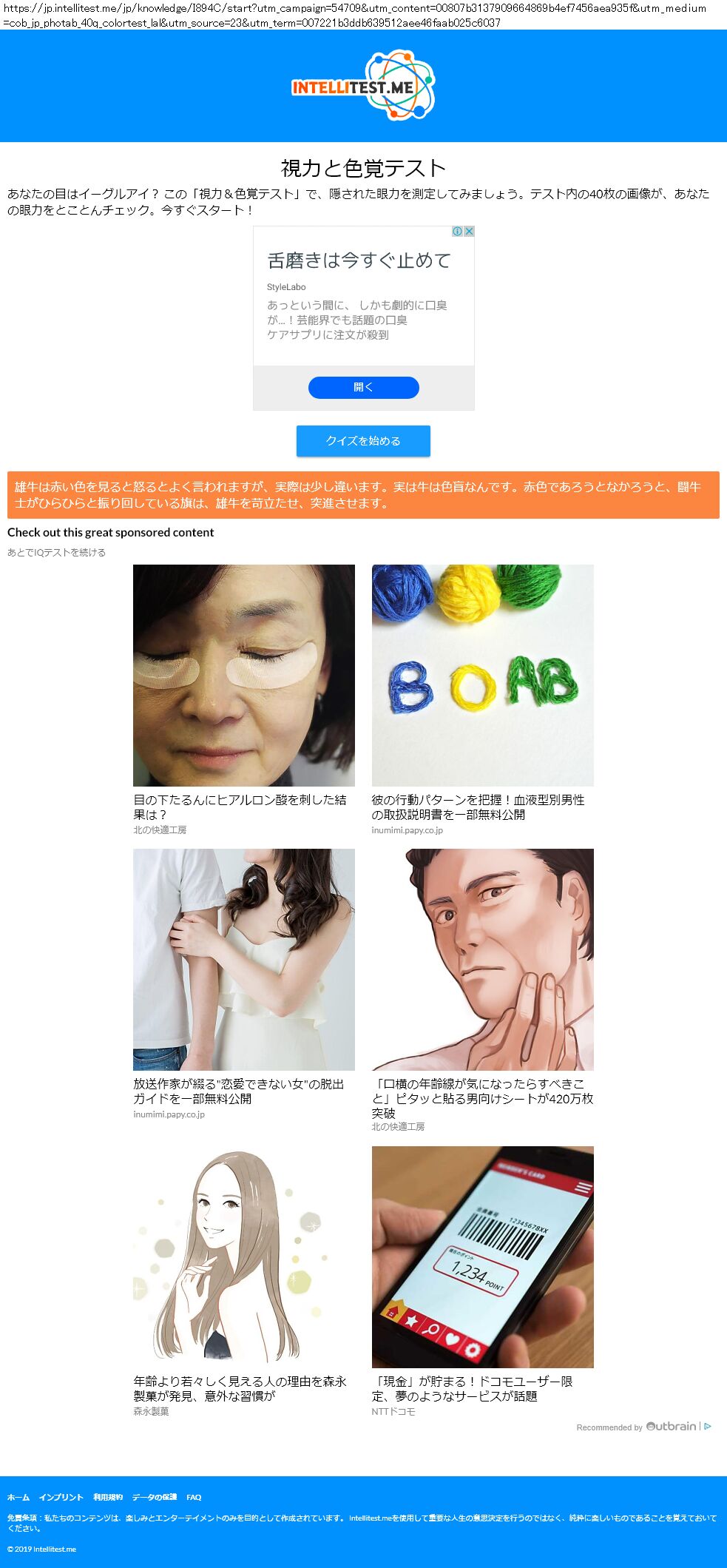Open the couple in white dress thumbnail

point(244,960)
